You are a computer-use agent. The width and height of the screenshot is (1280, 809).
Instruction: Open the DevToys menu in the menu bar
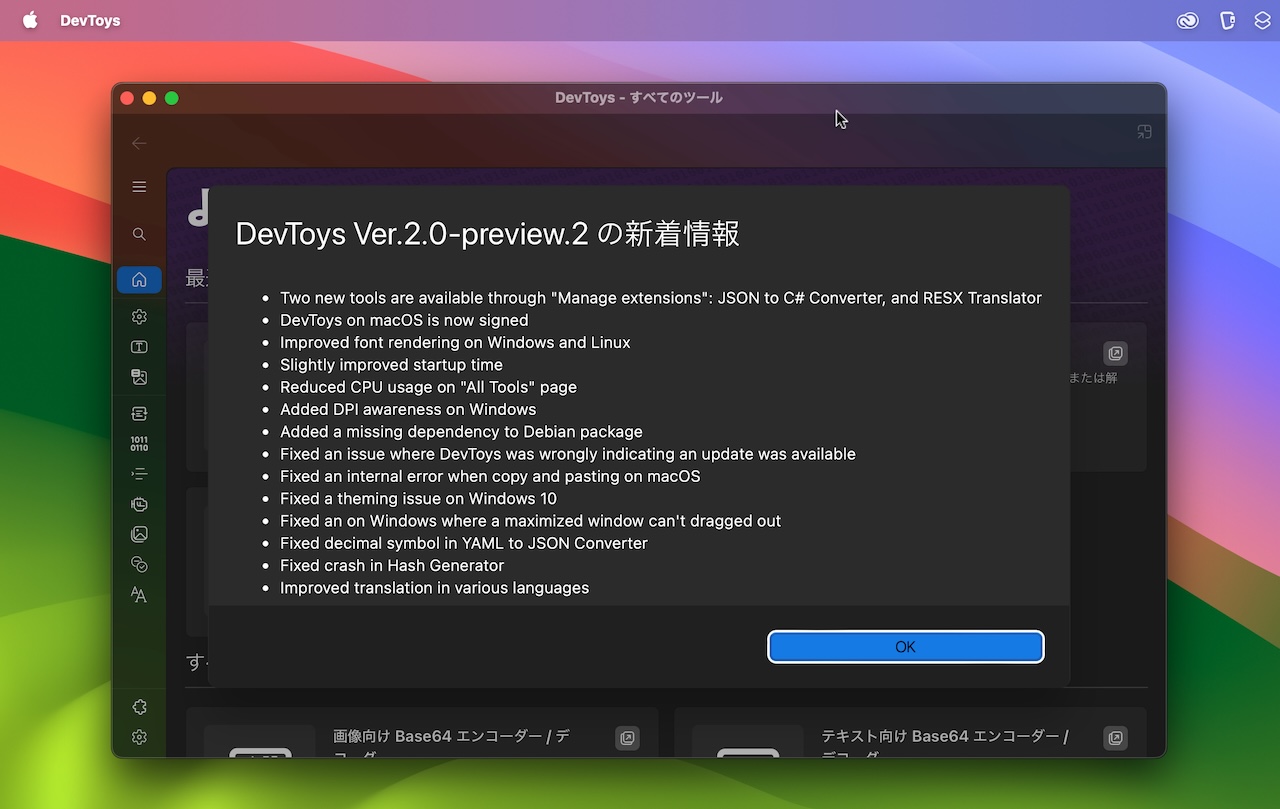[x=90, y=21]
